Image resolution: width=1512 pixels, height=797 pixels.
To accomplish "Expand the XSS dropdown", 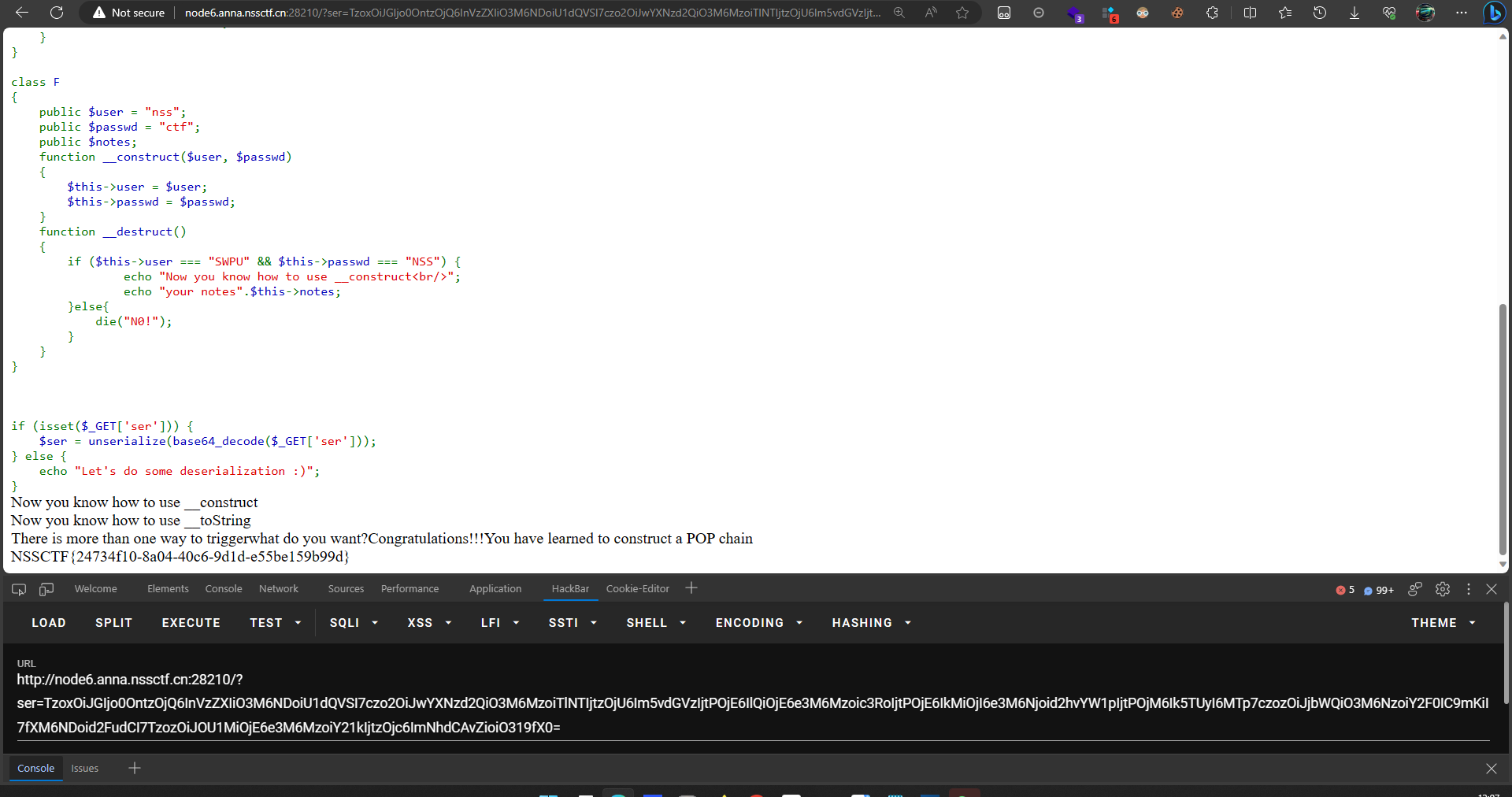I will point(429,623).
